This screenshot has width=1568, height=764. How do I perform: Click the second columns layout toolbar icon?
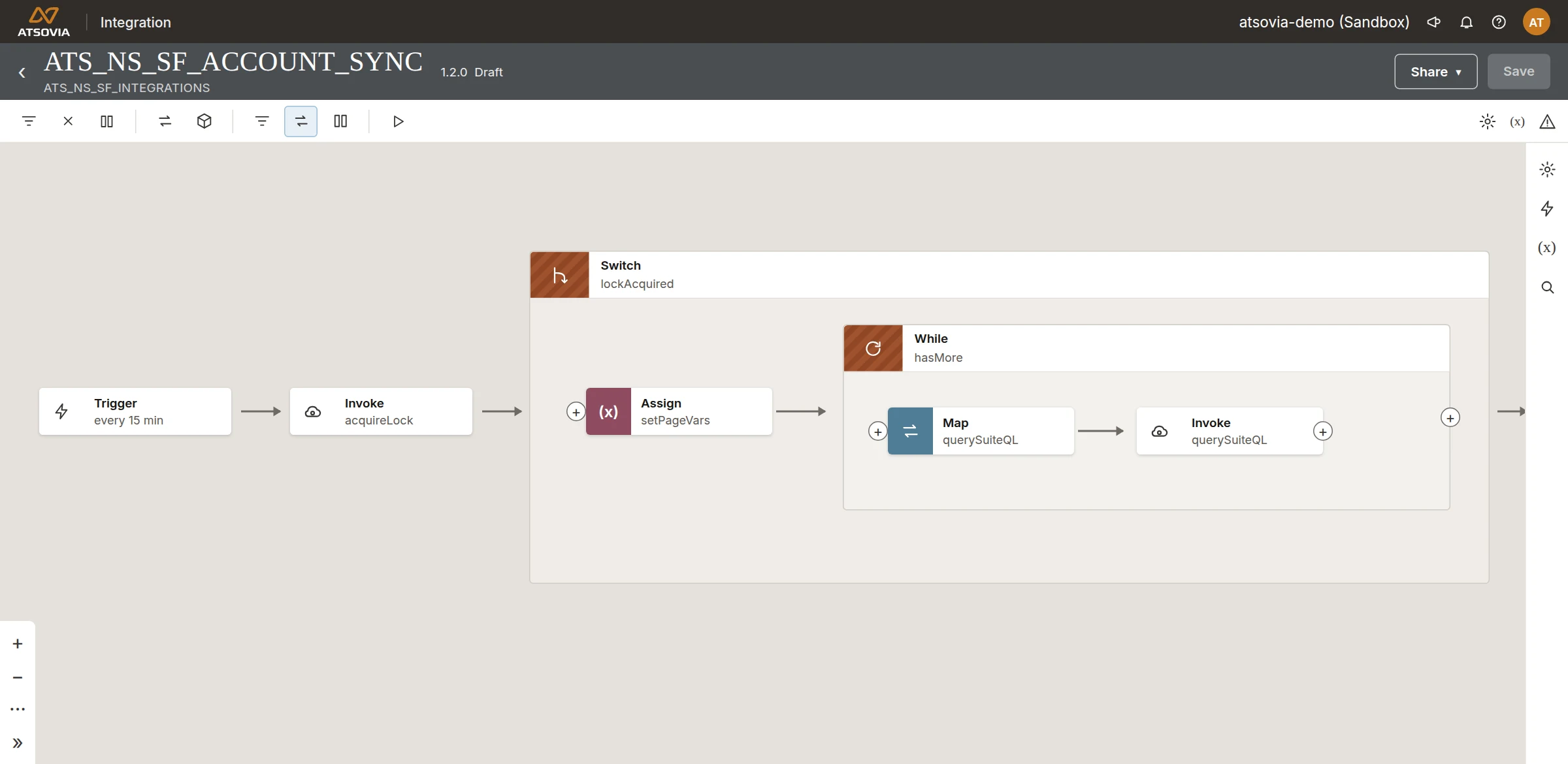click(x=340, y=121)
